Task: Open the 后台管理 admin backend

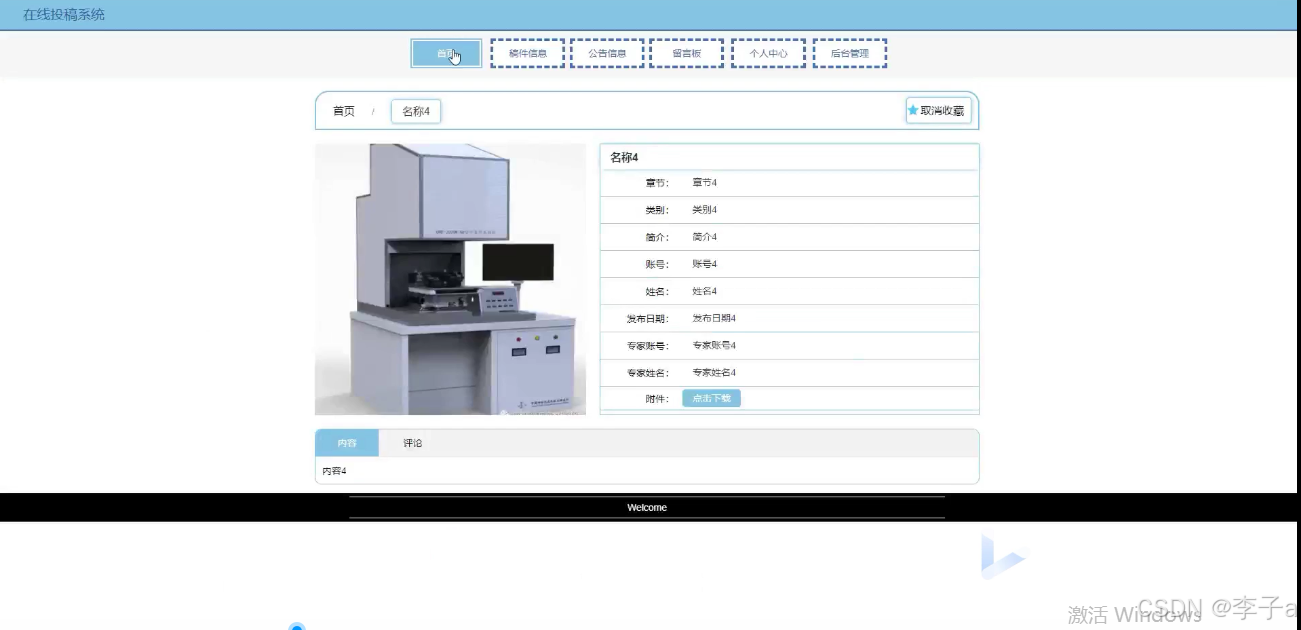Action: (x=850, y=52)
